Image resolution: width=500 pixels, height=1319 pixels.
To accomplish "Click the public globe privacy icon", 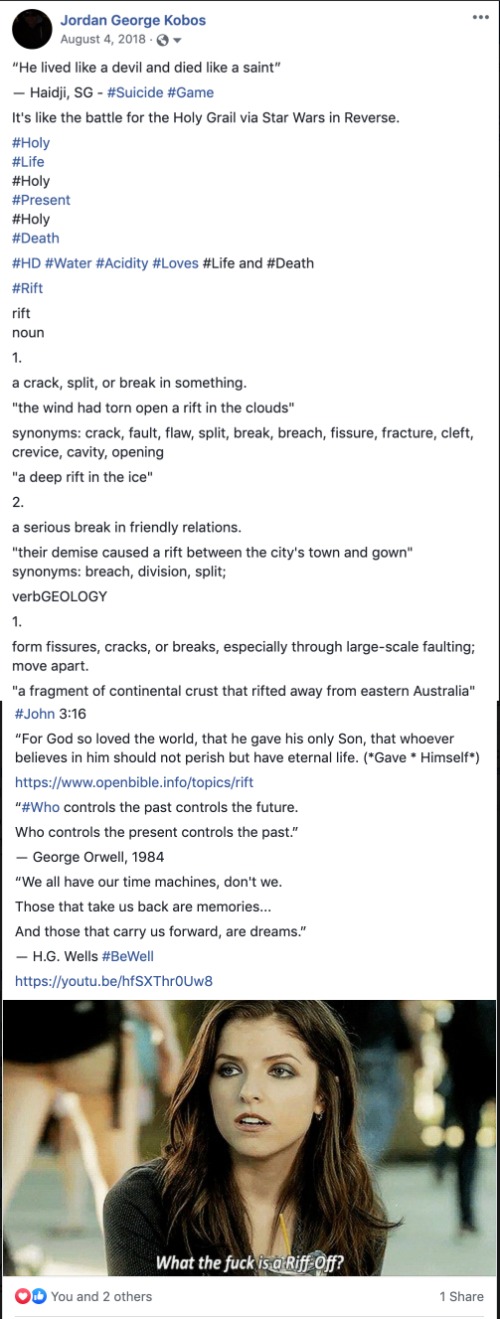I will click(x=162, y=40).
